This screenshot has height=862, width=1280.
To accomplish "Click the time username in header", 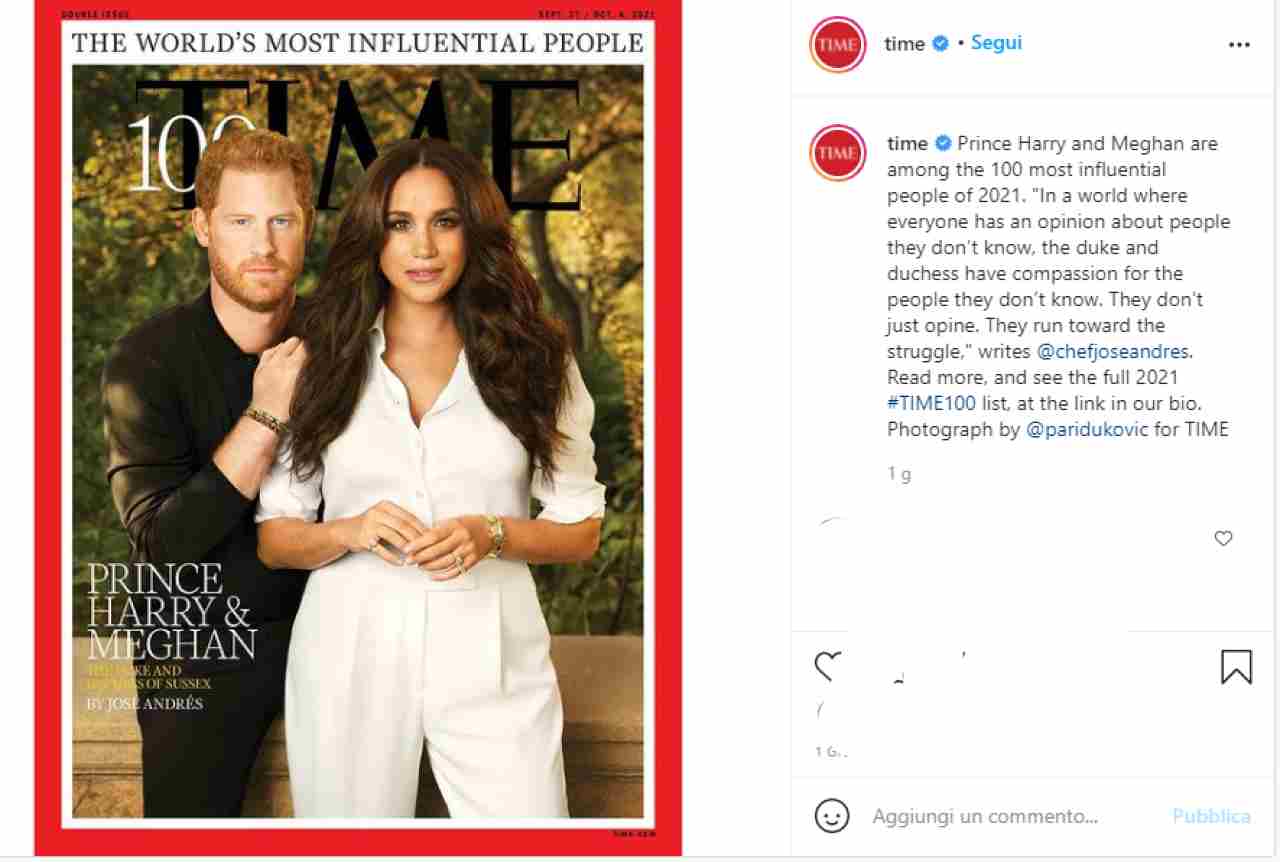I will (904, 44).
